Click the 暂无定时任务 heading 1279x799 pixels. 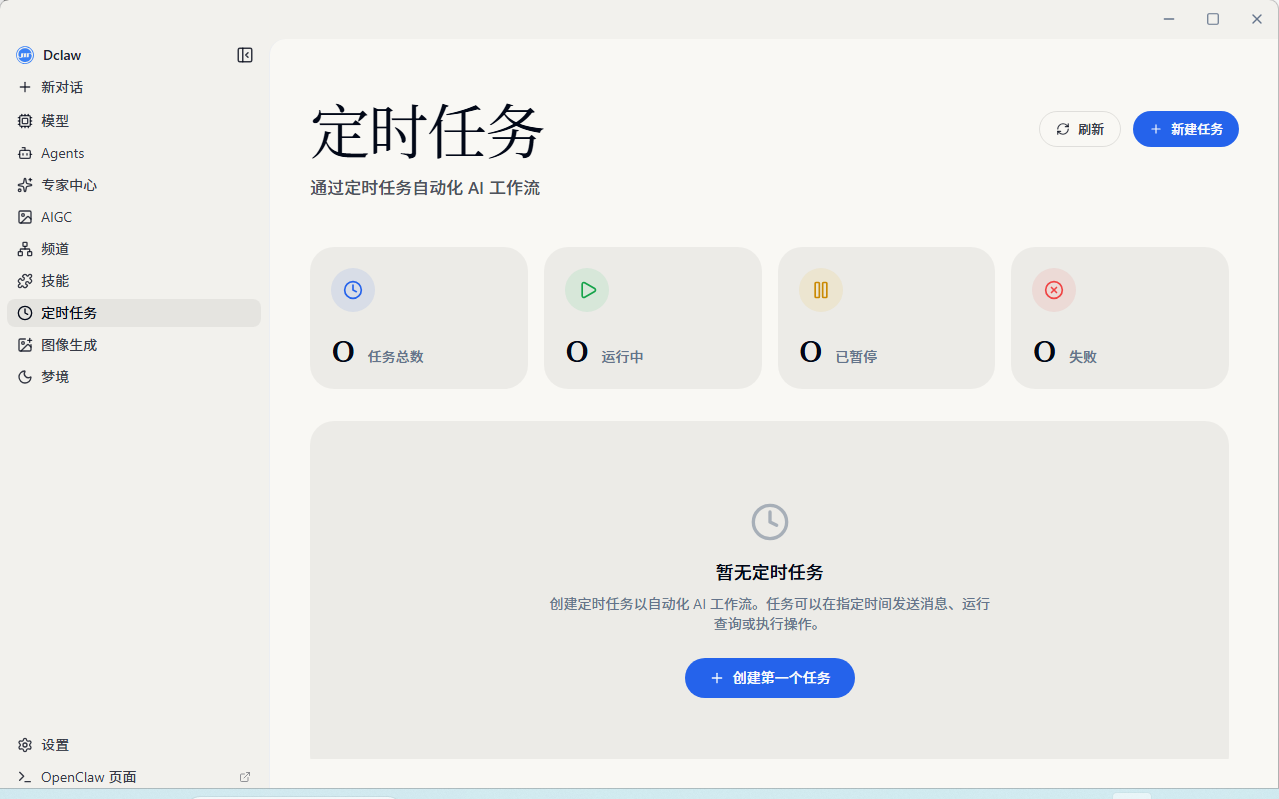770,573
